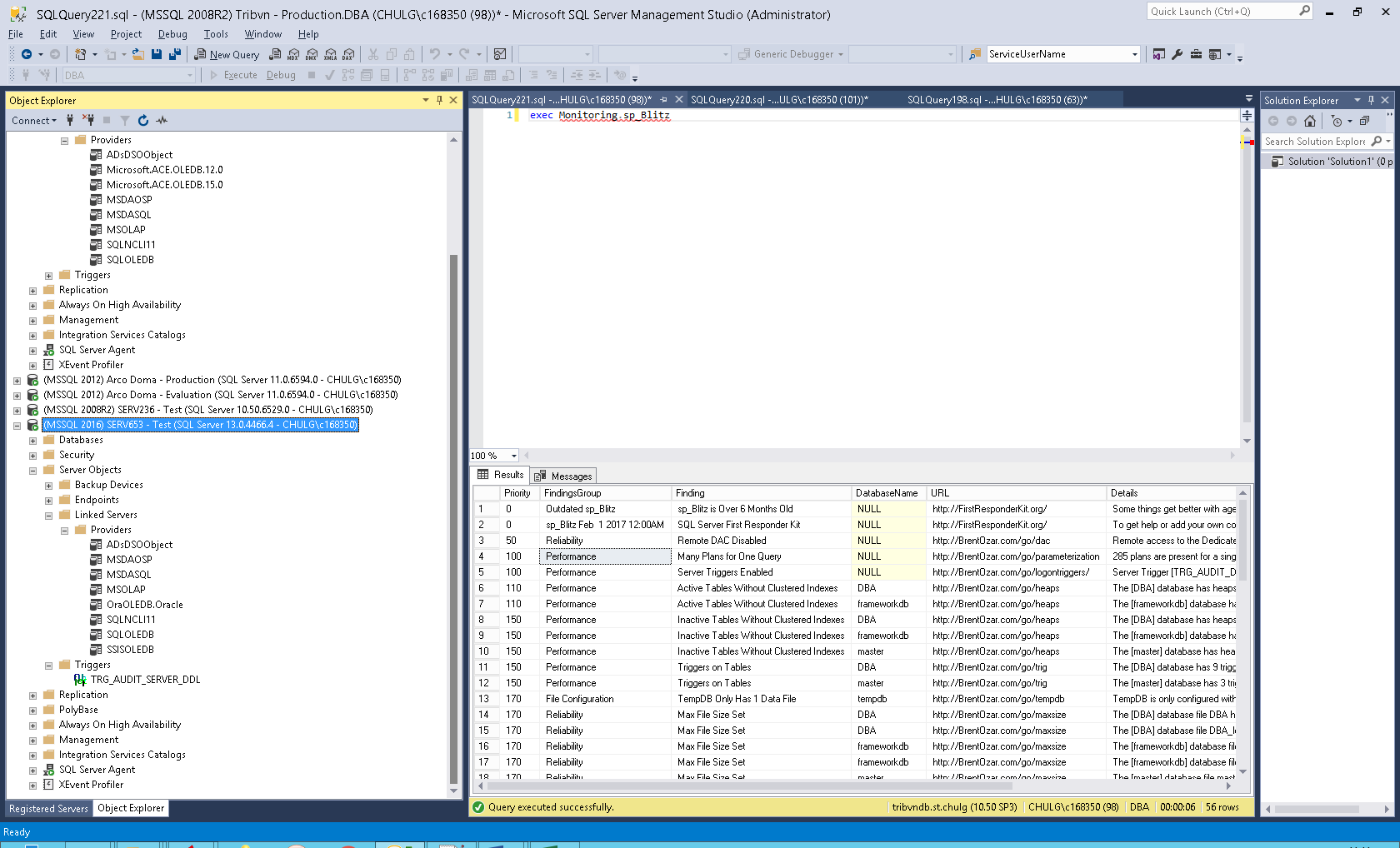Image resolution: width=1400 pixels, height=848 pixels.
Task: Open the Tools menu
Action: coord(216,34)
